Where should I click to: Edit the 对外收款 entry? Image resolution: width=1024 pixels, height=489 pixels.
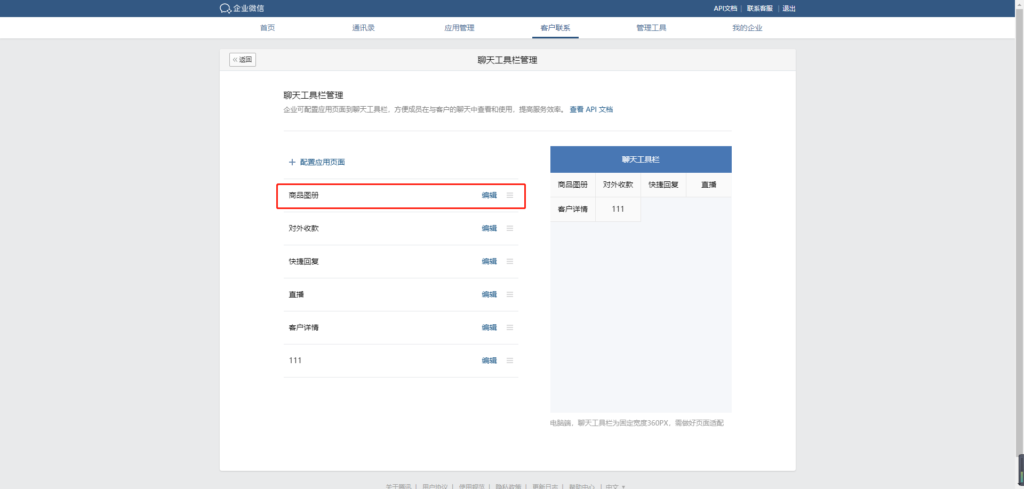pyautogui.click(x=489, y=229)
